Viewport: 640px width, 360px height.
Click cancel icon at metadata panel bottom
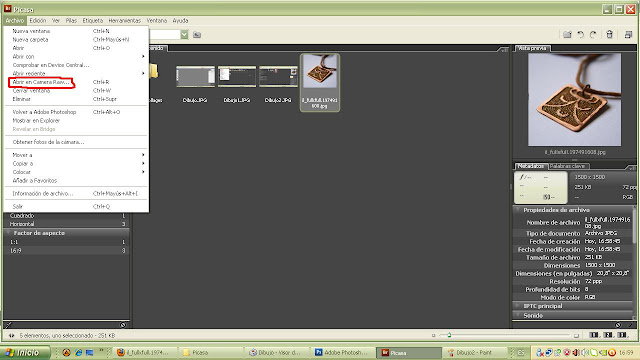(x=618, y=325)
